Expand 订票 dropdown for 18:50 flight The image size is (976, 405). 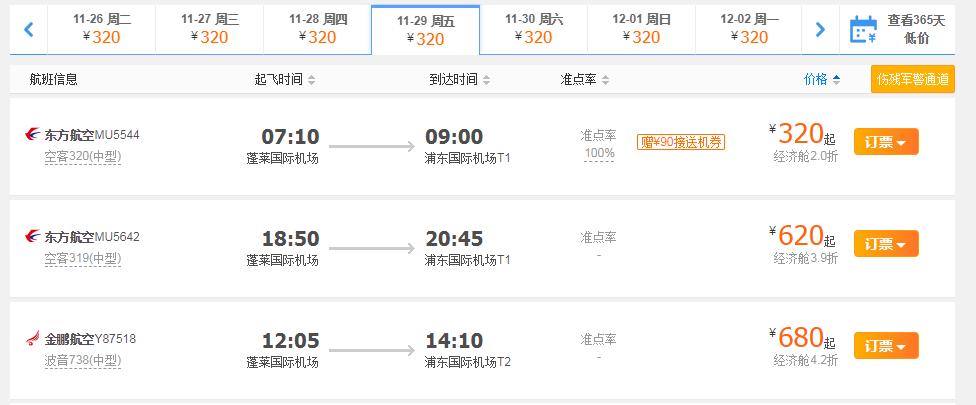click(x=885, y=244)
